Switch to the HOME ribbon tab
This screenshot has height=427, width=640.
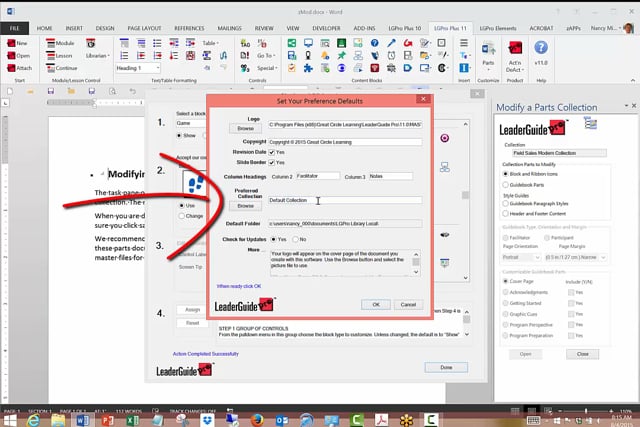[x=44, y=28]
